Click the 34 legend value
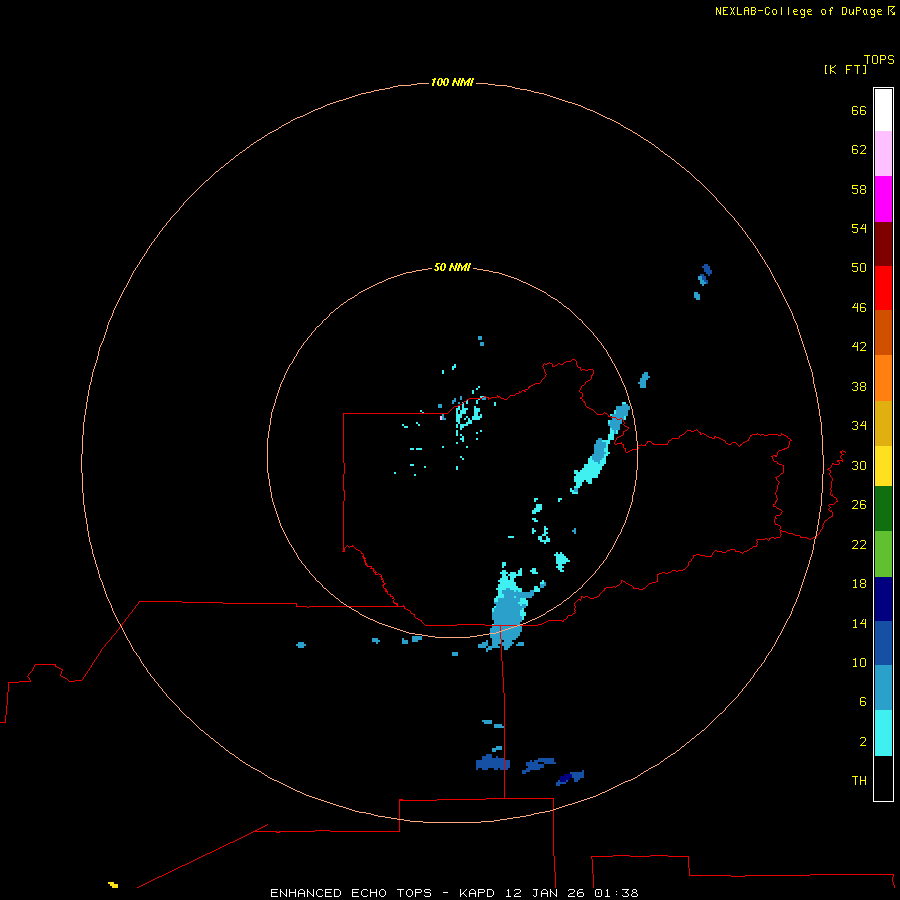 point(859,426)
